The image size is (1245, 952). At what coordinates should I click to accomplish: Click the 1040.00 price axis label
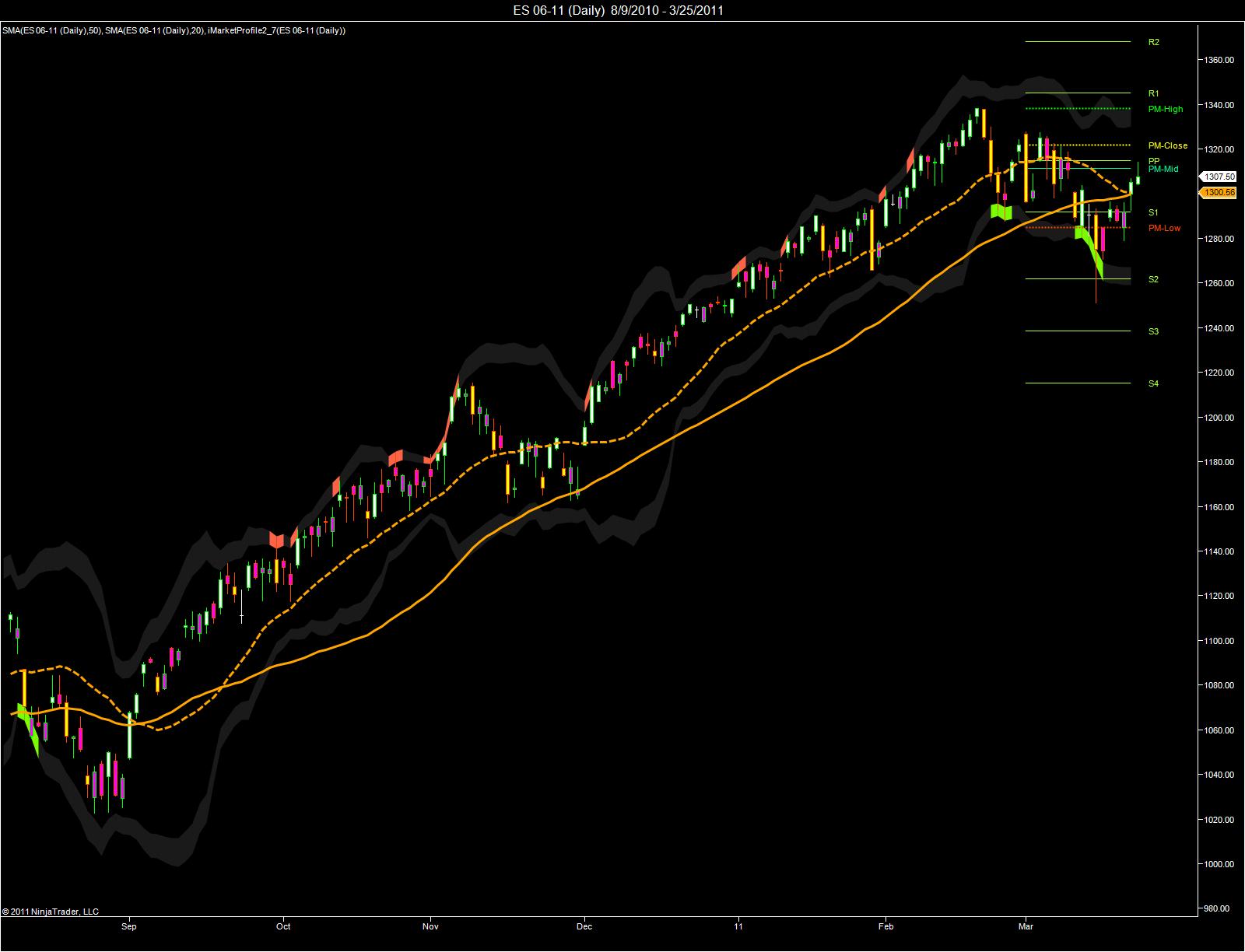[1219, 775]
